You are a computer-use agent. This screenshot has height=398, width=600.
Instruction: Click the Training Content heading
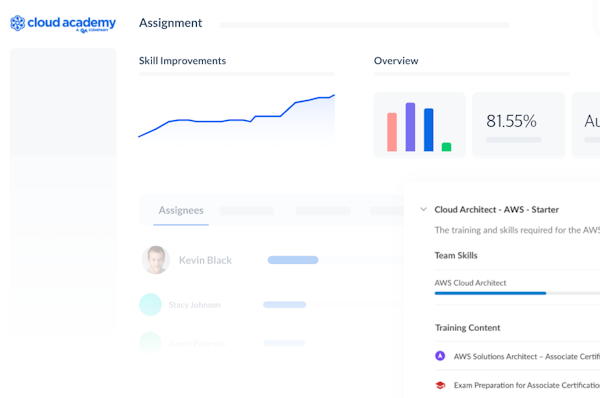[468, 328]
